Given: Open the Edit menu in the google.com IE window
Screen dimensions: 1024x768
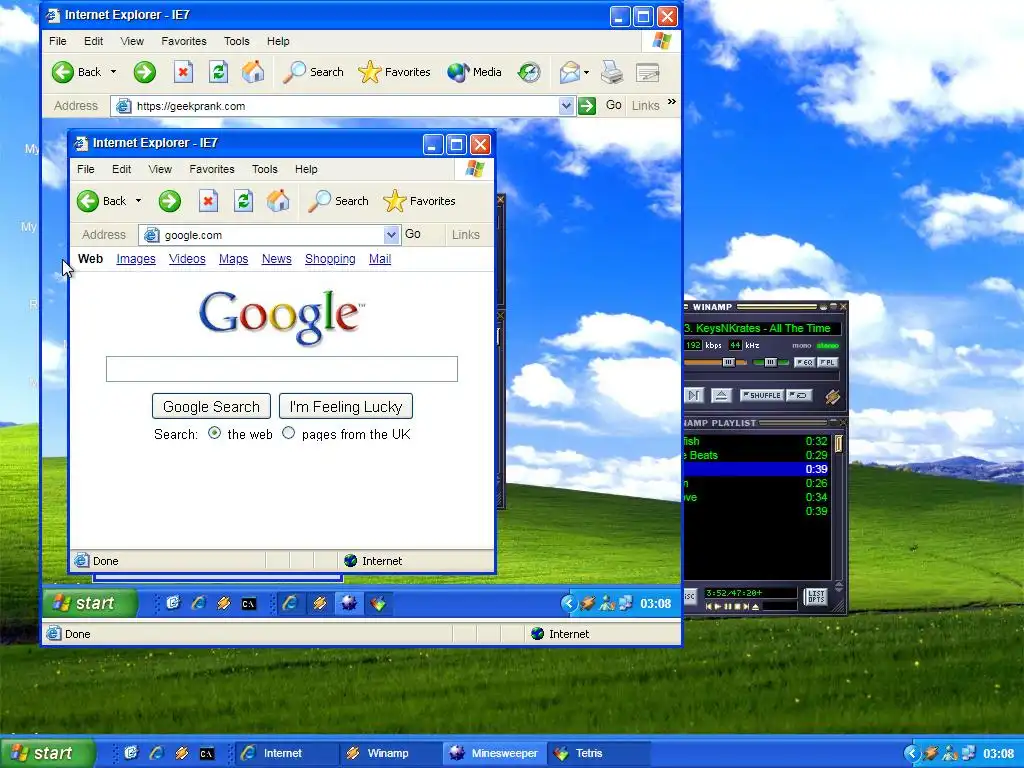Looking at the screenshot, I should 121,169.
